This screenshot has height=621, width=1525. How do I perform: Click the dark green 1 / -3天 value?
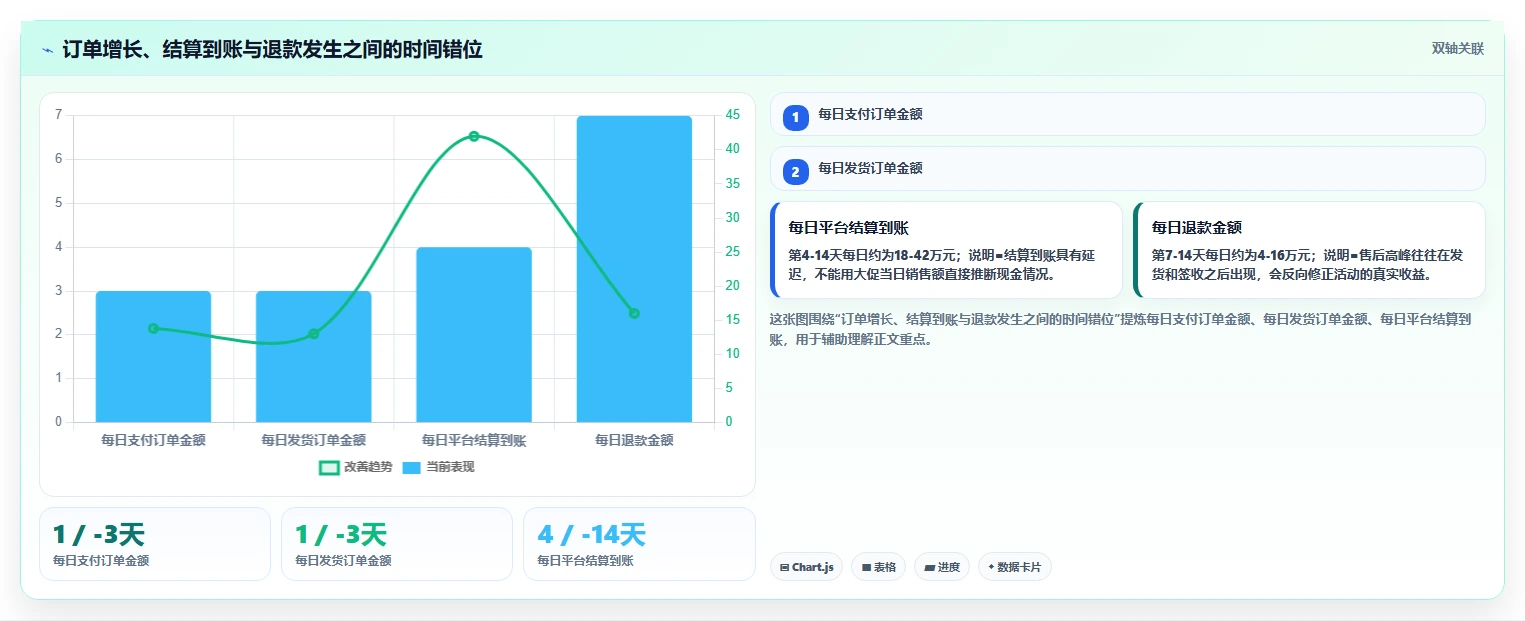[x=99, y=535]
